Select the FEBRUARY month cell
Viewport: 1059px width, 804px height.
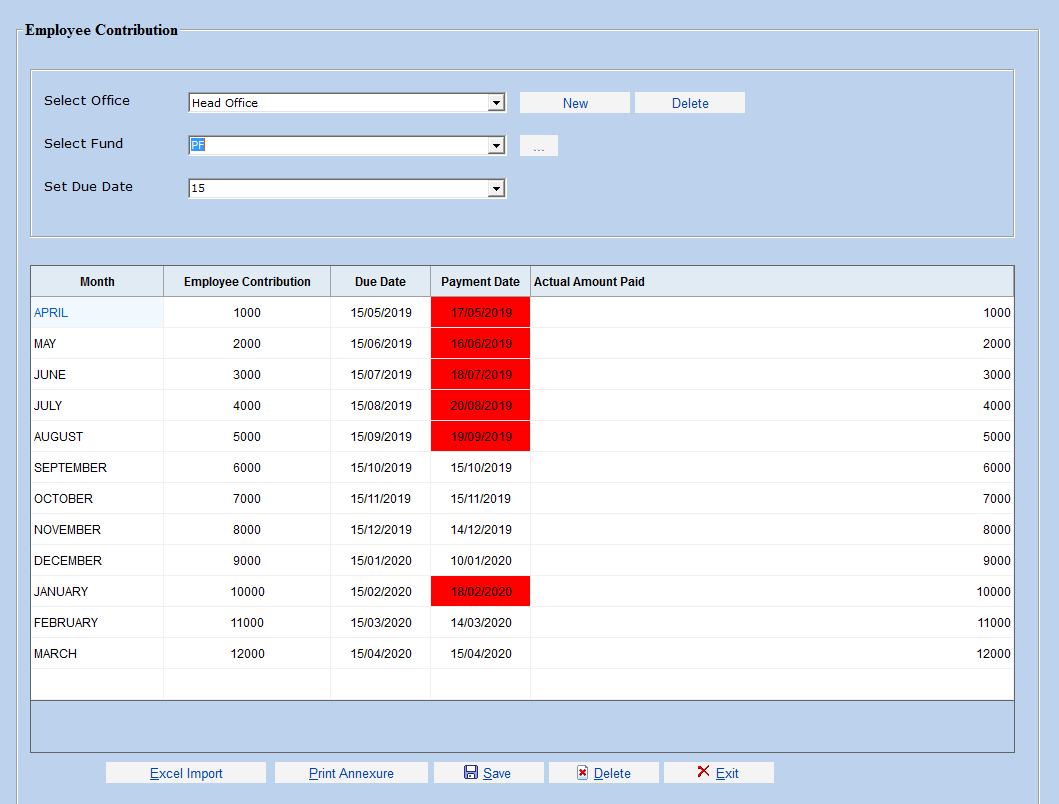(97, 624)
